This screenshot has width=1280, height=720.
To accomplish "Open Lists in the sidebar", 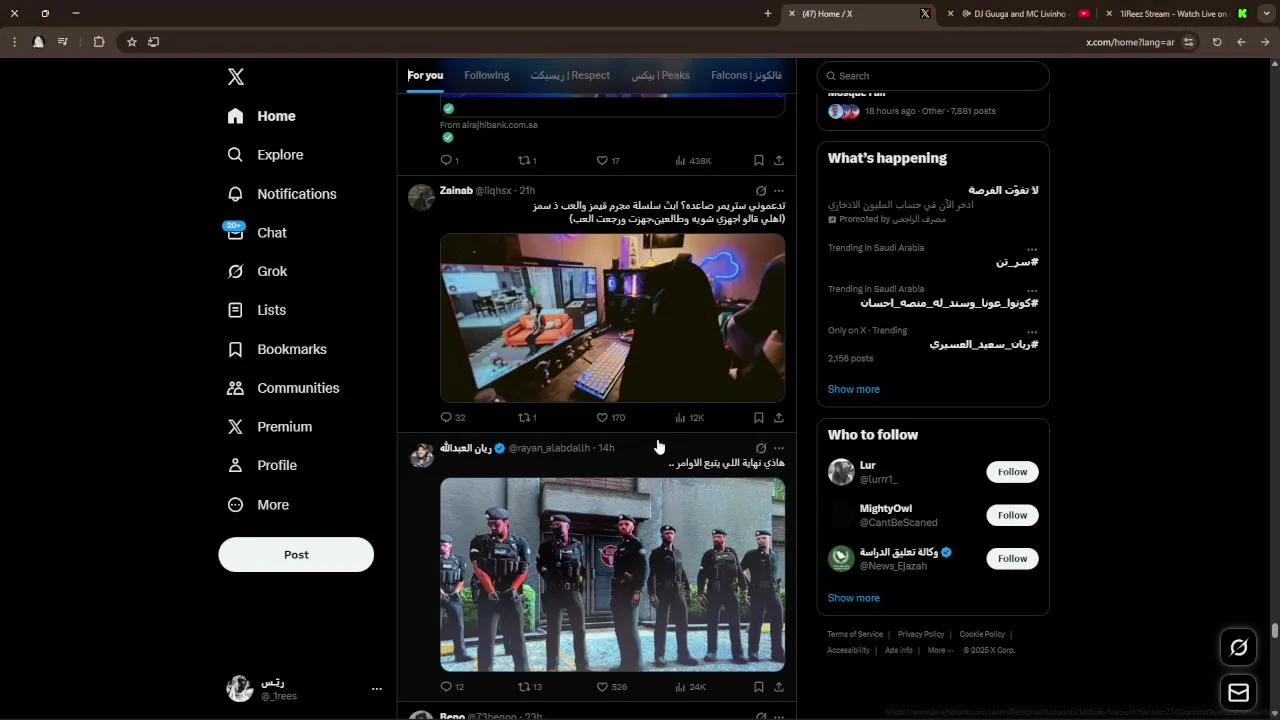I will [258, 310].
